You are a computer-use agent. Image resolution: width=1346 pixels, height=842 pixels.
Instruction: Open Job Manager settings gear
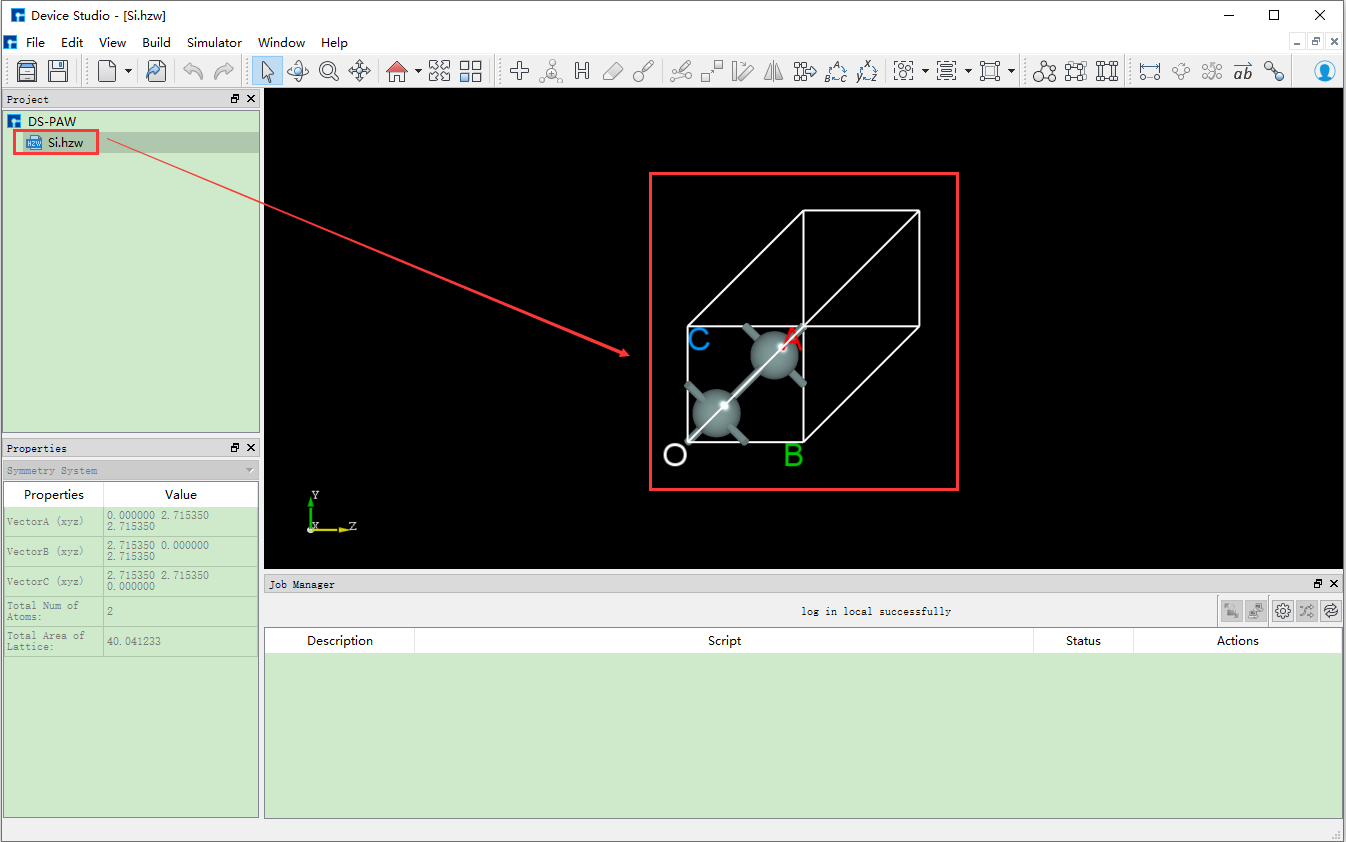pyautogui.click(x=1283, y=610)
